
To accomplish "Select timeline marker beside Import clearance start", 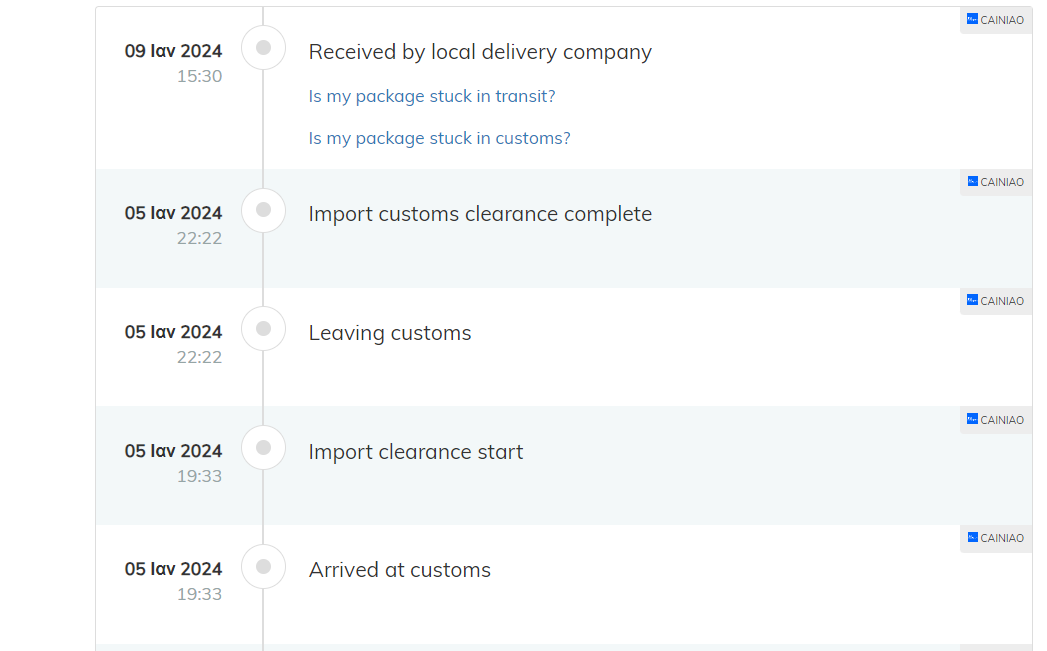I will [264, 448].
